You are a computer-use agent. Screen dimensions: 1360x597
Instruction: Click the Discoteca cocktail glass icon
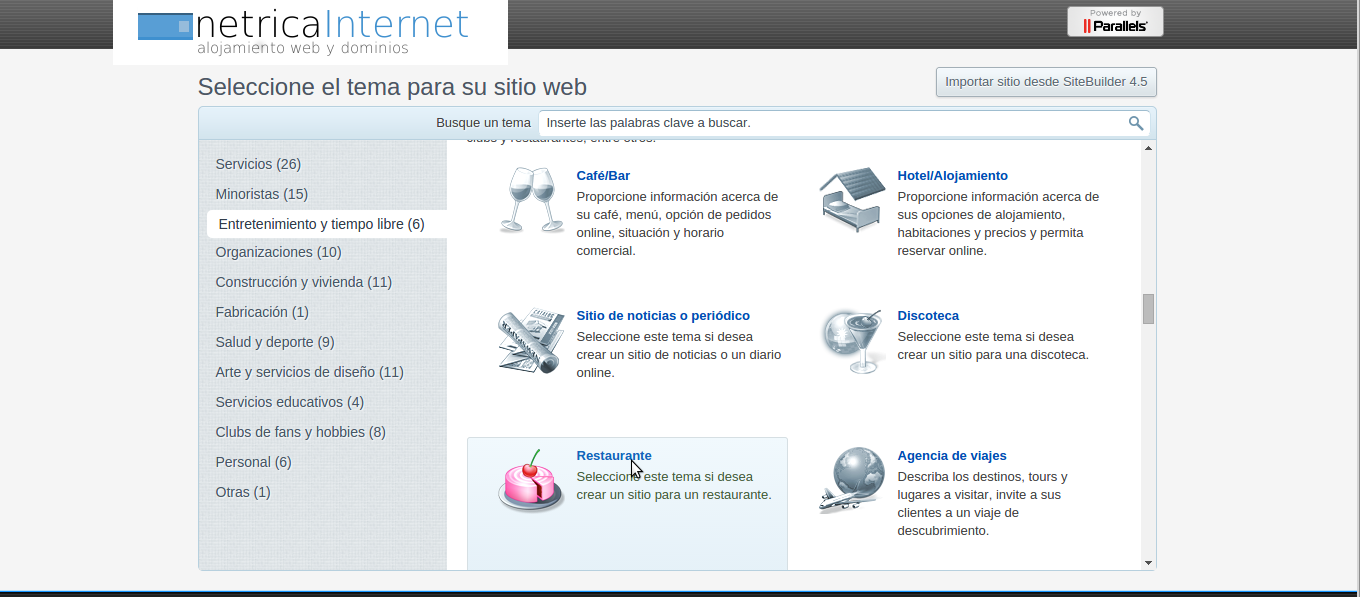851,341
